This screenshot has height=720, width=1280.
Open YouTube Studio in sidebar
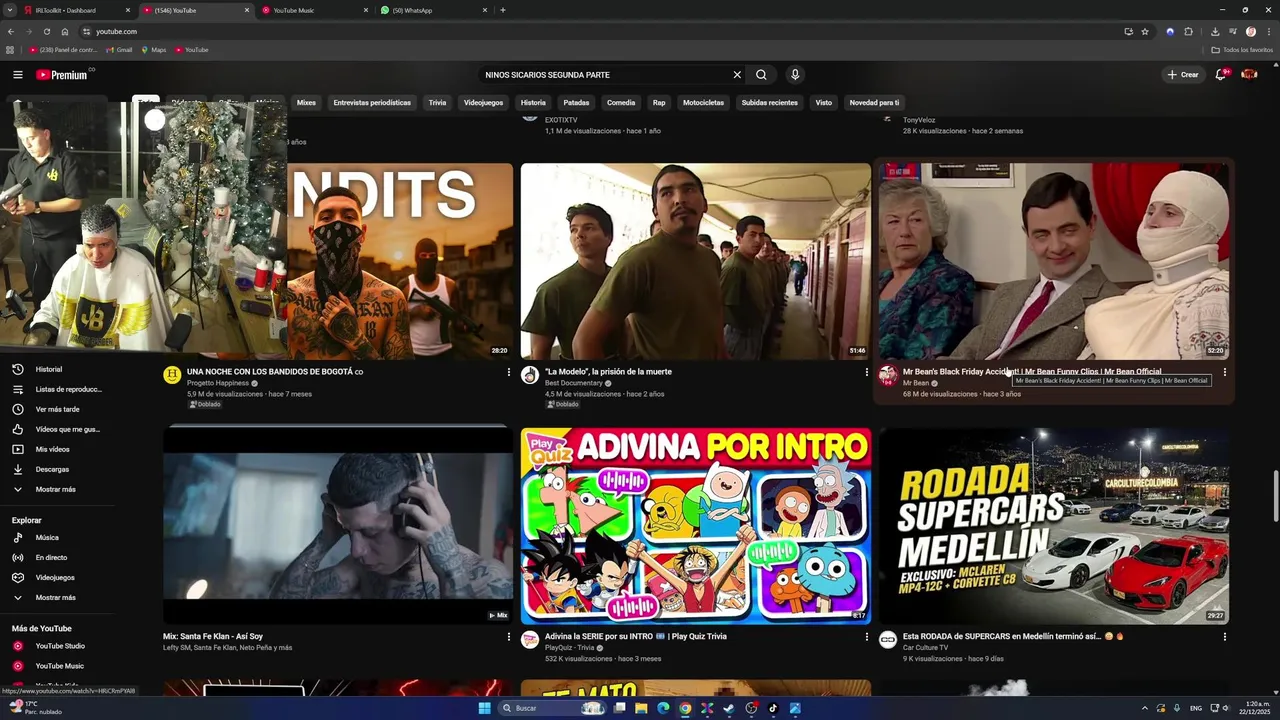[57, 646]
